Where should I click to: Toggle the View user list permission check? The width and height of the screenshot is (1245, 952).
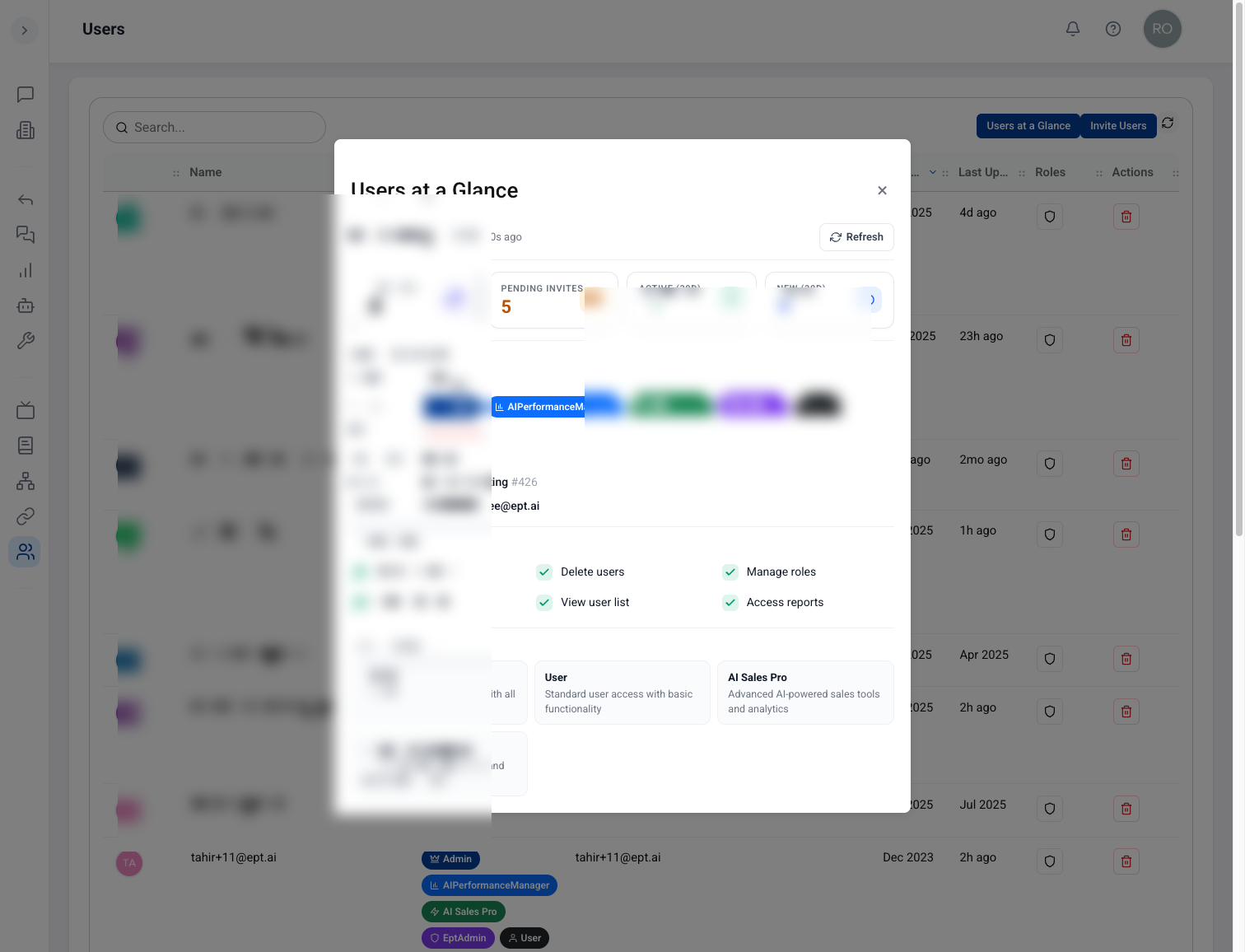tap(544, 603)
